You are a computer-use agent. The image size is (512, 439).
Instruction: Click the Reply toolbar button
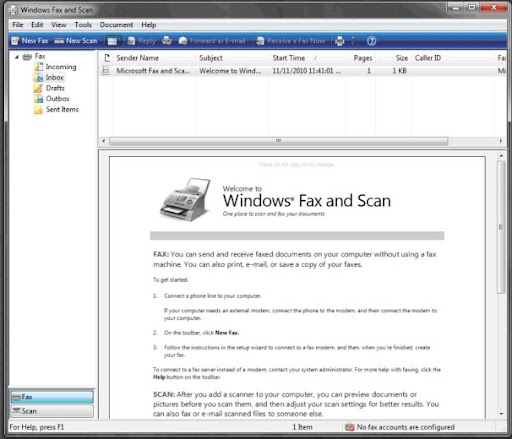point(142,41)
